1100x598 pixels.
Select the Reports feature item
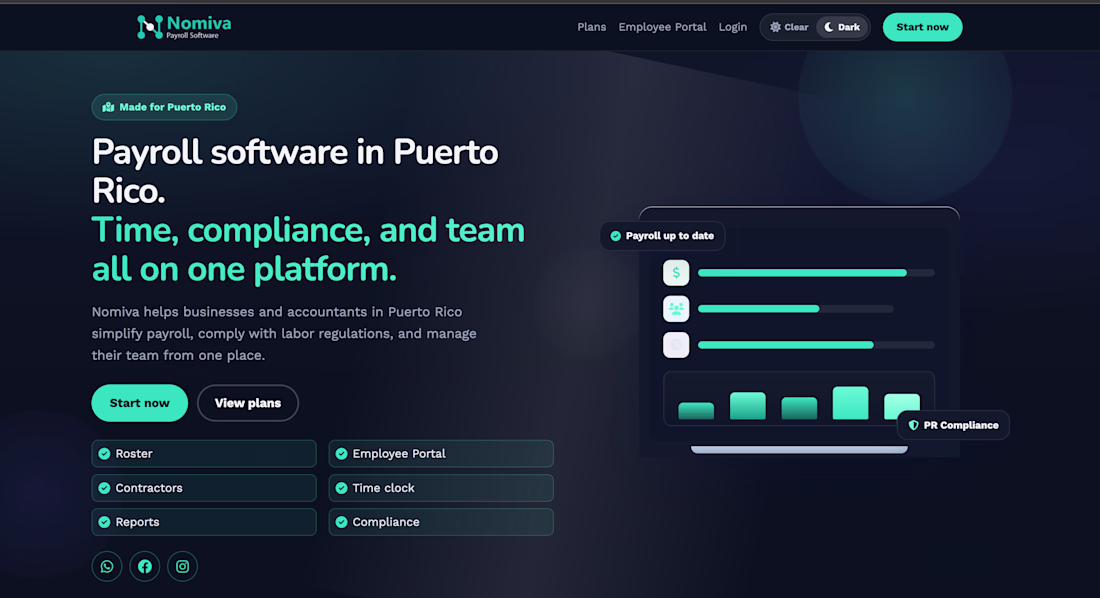click(x=203, y=521)
